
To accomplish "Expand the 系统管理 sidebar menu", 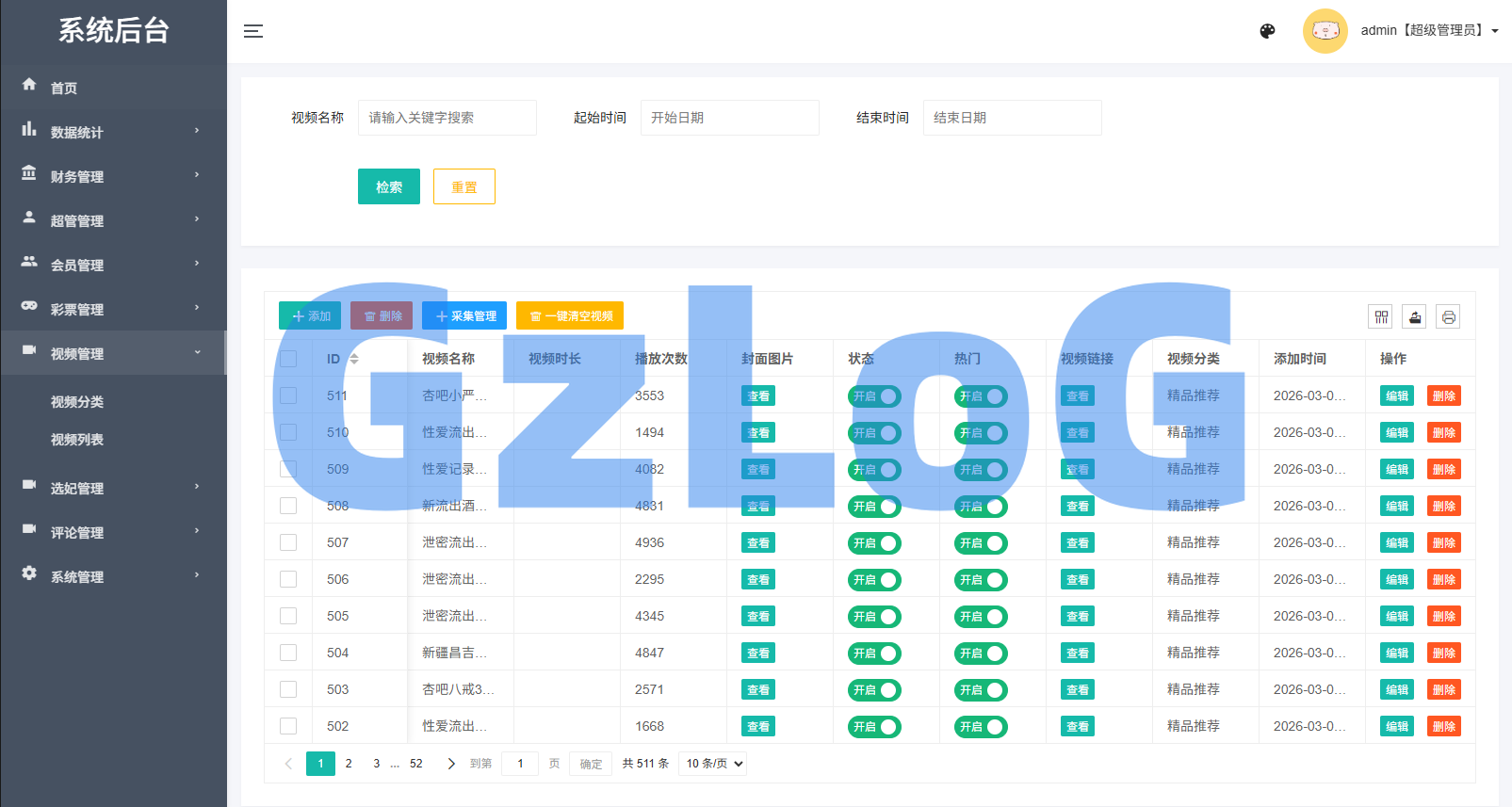I will 113,576.
